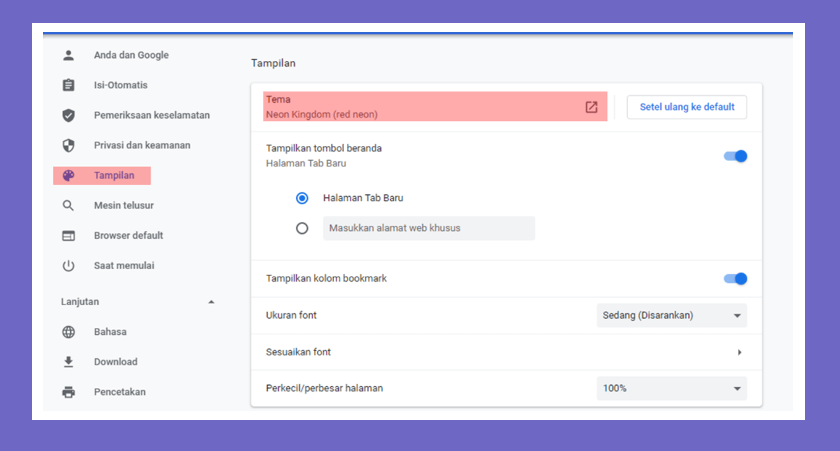840x451 pixels.
Task: Click the person icon for Anda dan Google
Action: point(69,55)
